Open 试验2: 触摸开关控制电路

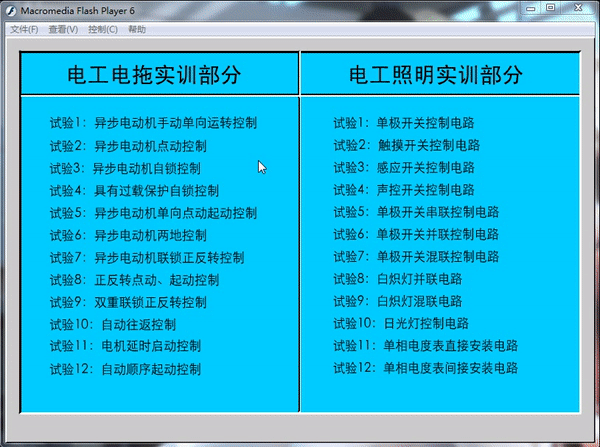[x=407, y=145]
